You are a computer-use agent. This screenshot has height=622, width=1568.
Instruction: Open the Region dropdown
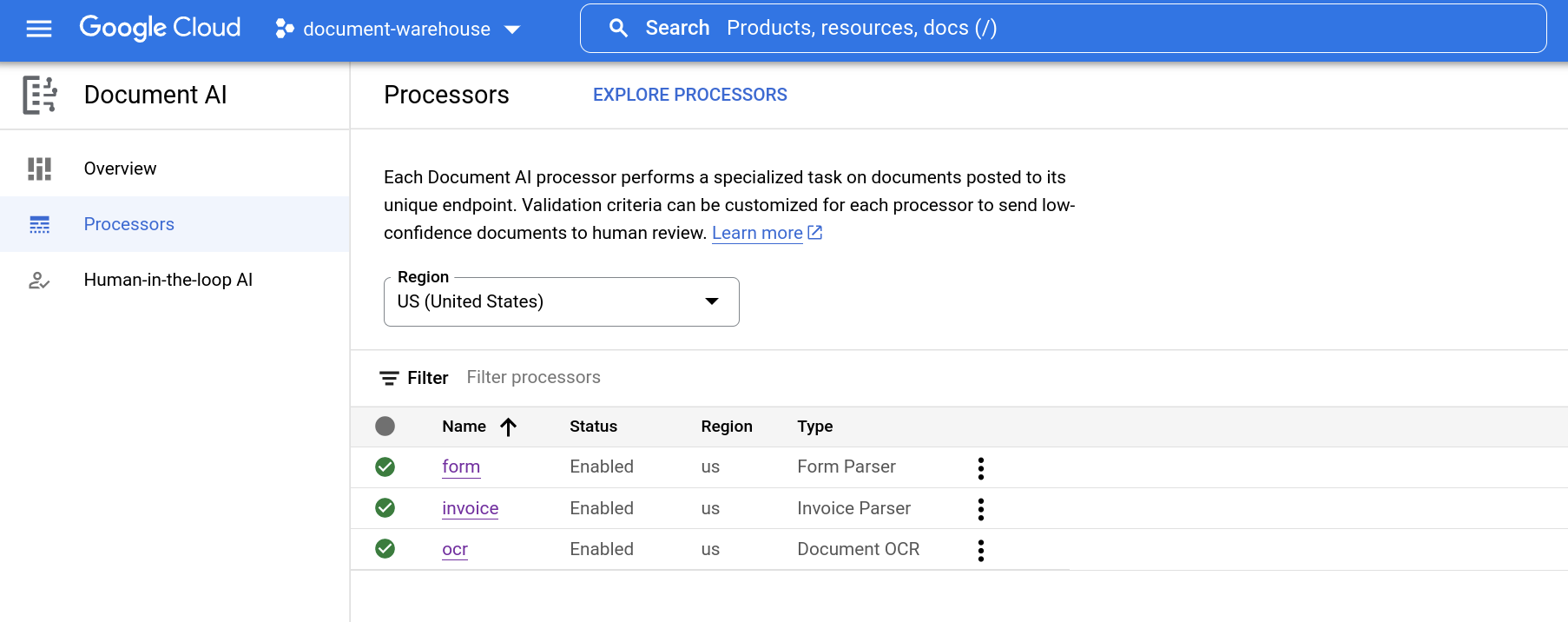[561, 301]
